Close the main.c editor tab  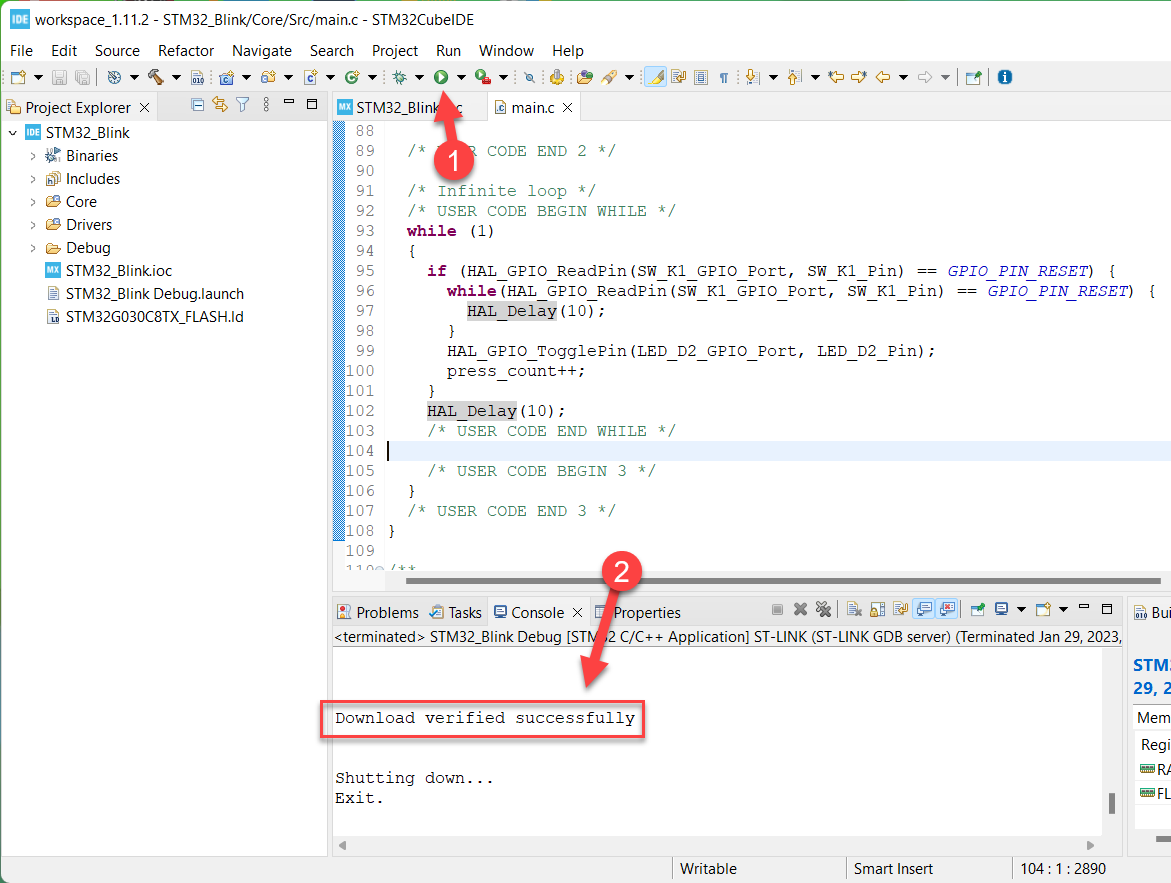coord(568,108)
